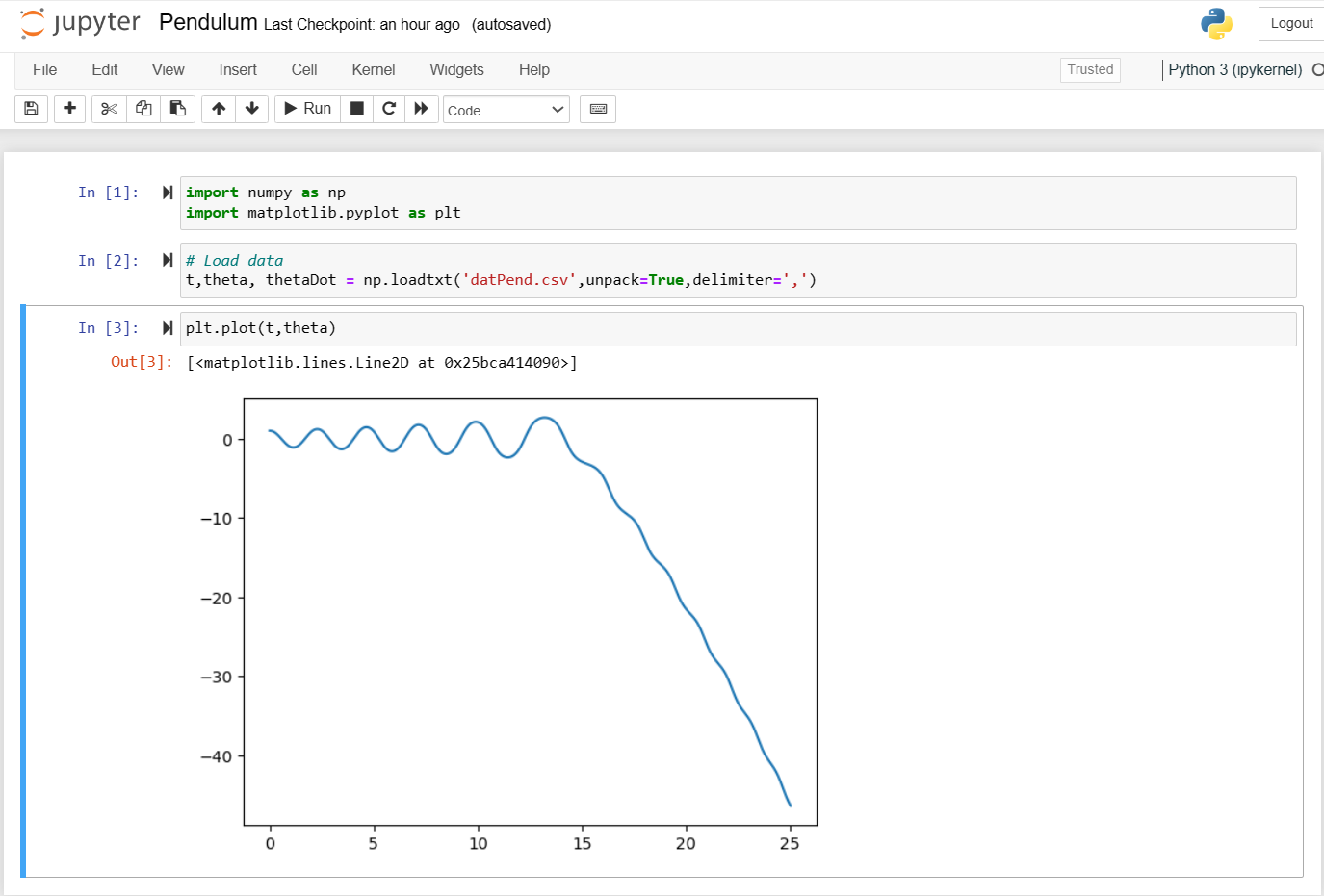Move selected cell down with arrow icon

point(252,109)
